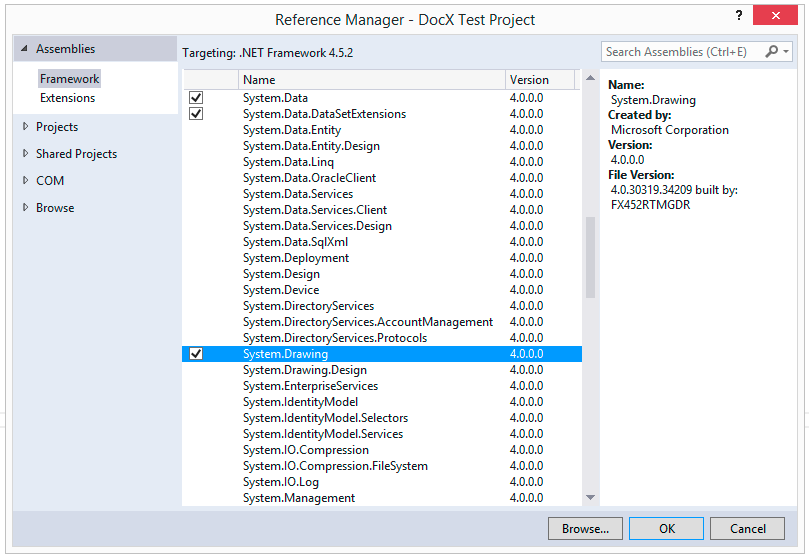Viewport: 809px width, 560px height.
Task: Uncheck the System.Data checkbox
Action: [x=196, y=98]
